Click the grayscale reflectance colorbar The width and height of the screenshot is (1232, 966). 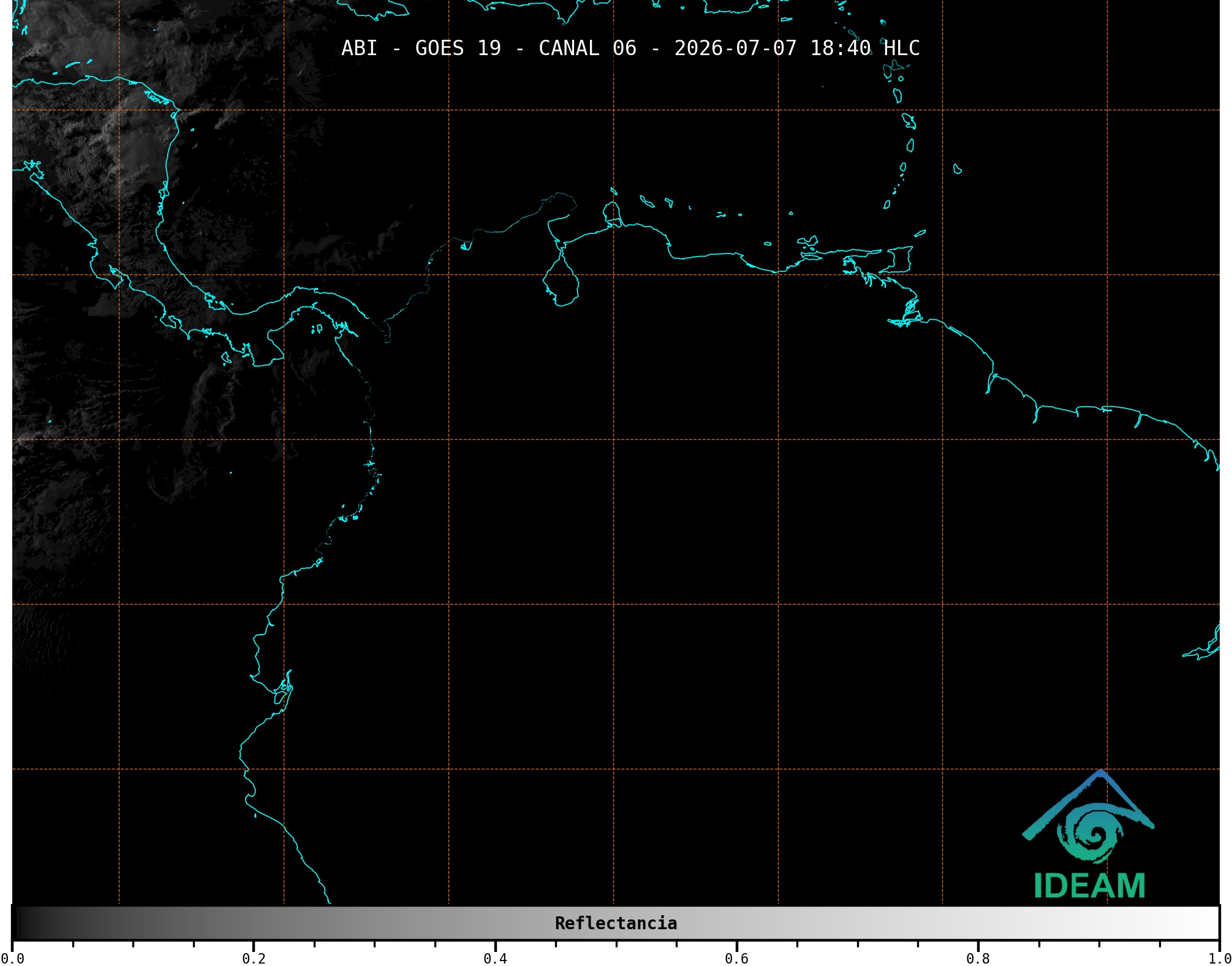click(616, 923)
